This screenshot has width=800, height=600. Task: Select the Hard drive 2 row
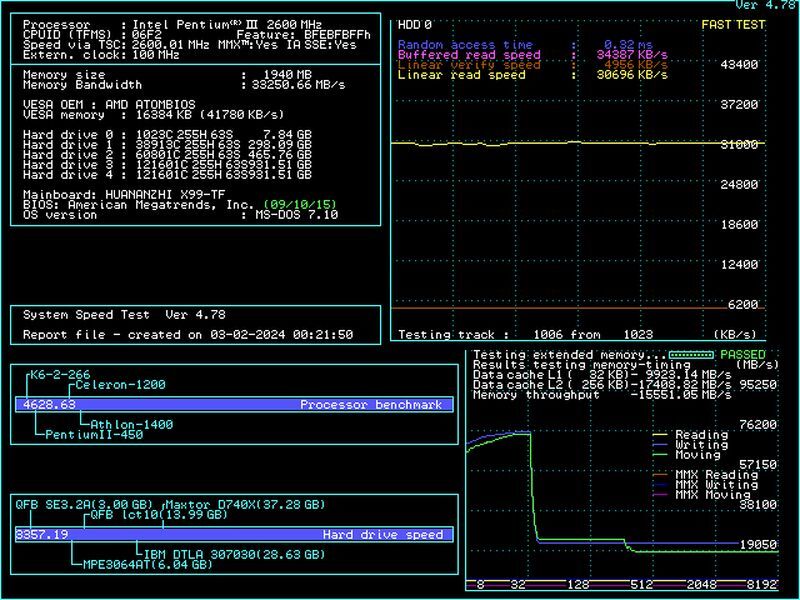click(x=167, y=155)
